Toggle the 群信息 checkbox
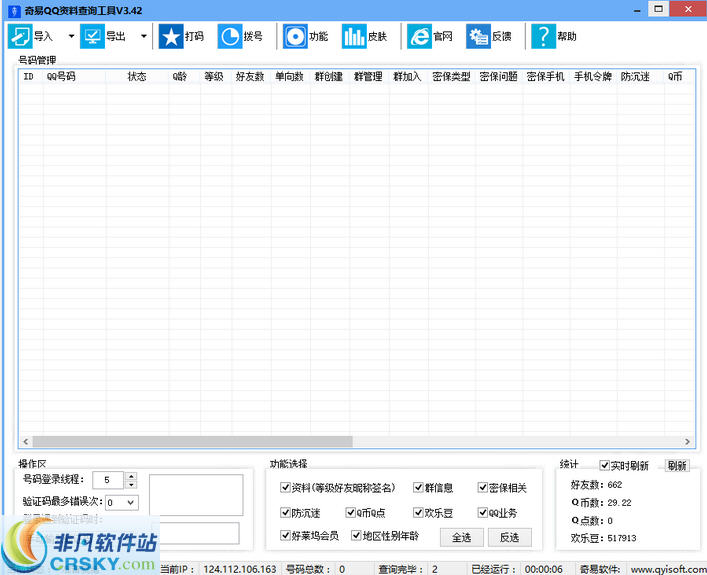The image size is (707, 575). [x=418, y=487]
